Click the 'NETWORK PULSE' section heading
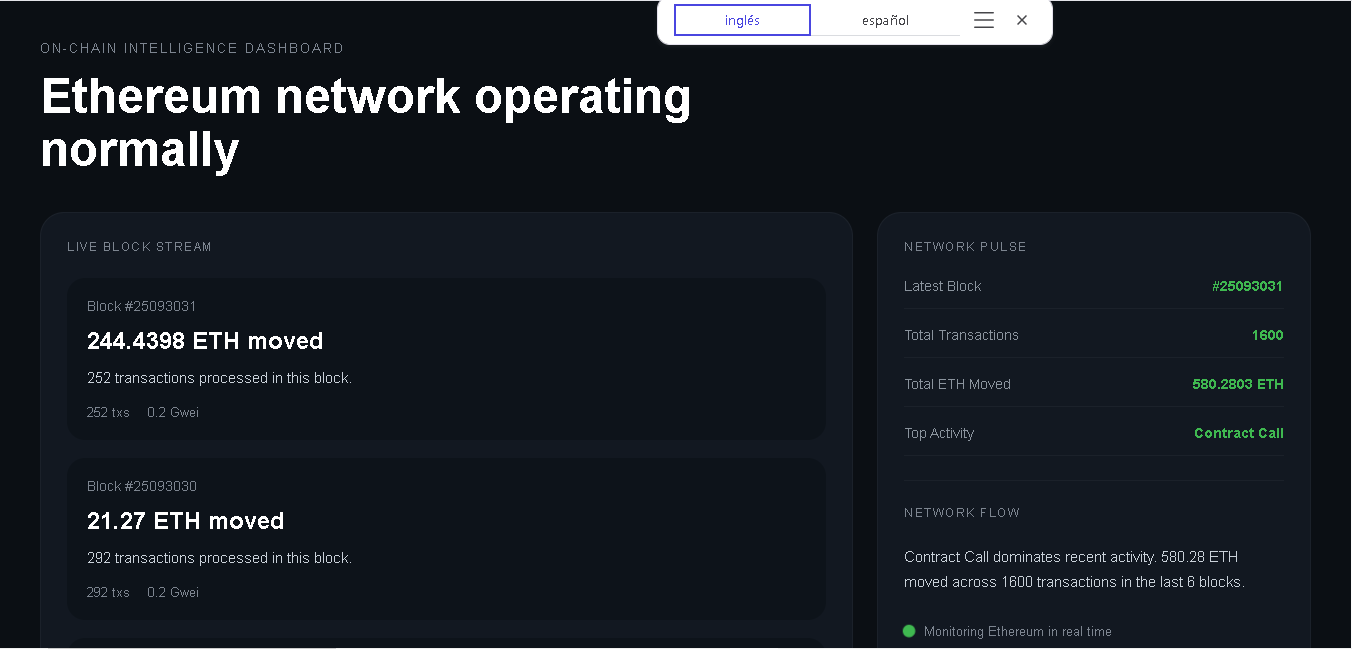 965,247
